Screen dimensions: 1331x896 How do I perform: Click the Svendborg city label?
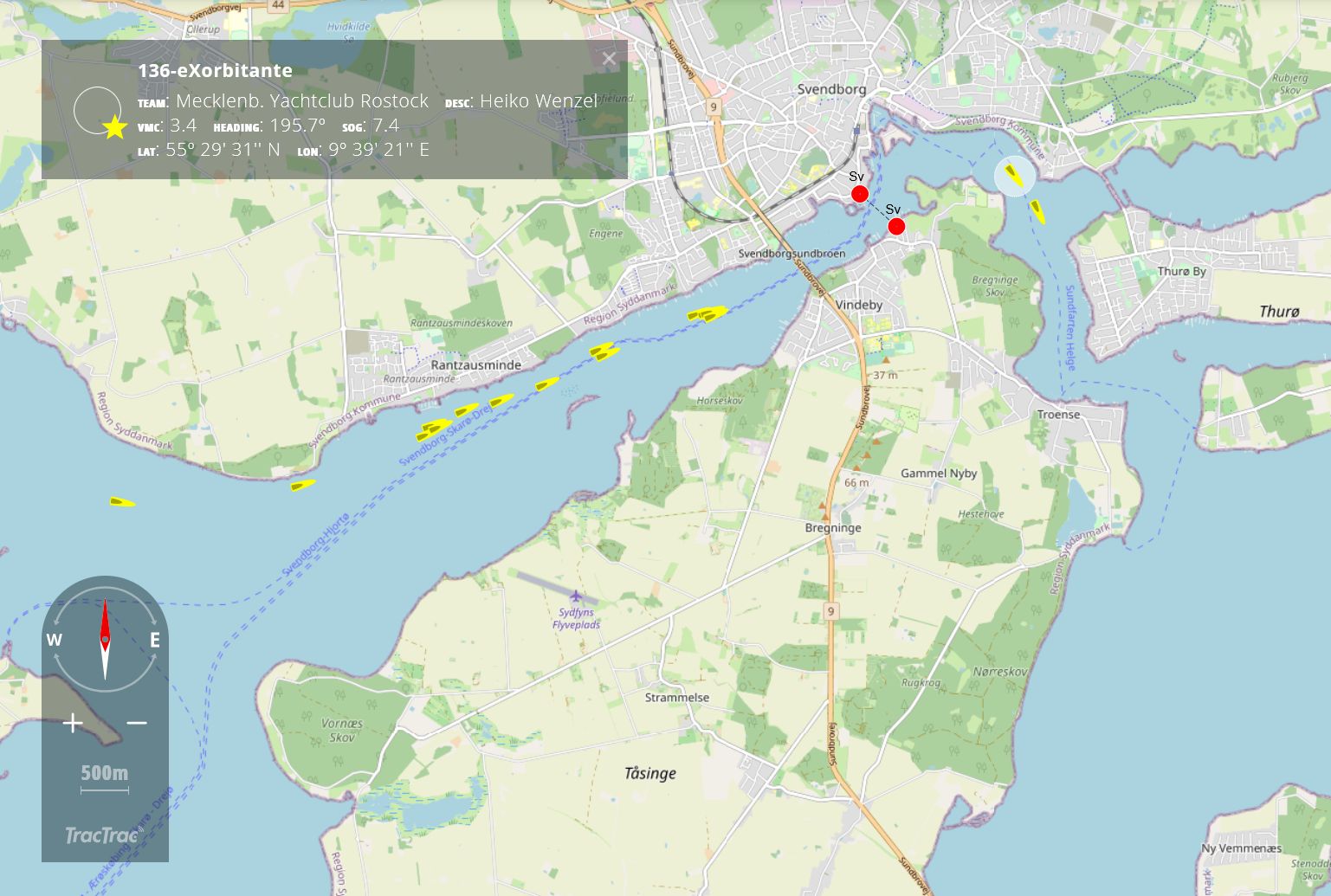(830, 89)
